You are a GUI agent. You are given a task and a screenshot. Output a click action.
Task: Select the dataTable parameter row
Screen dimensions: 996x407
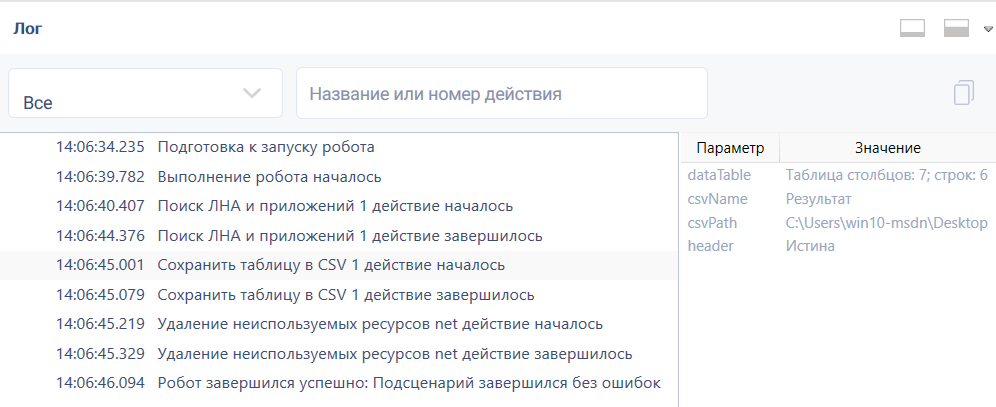point(838,175)
